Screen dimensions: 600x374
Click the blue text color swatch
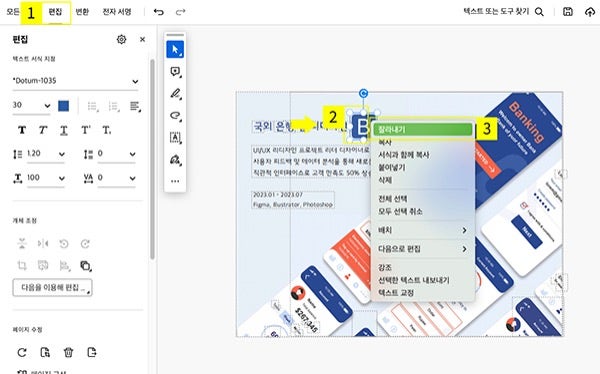64,106
